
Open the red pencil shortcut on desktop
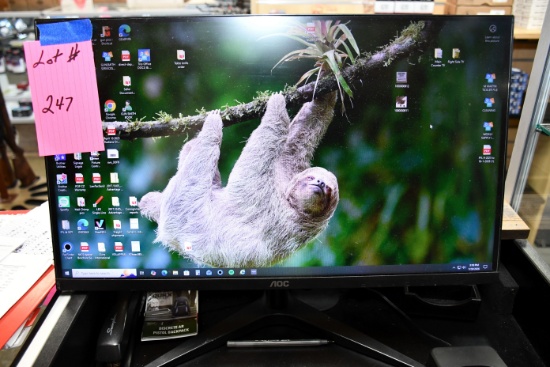(98, 201)
